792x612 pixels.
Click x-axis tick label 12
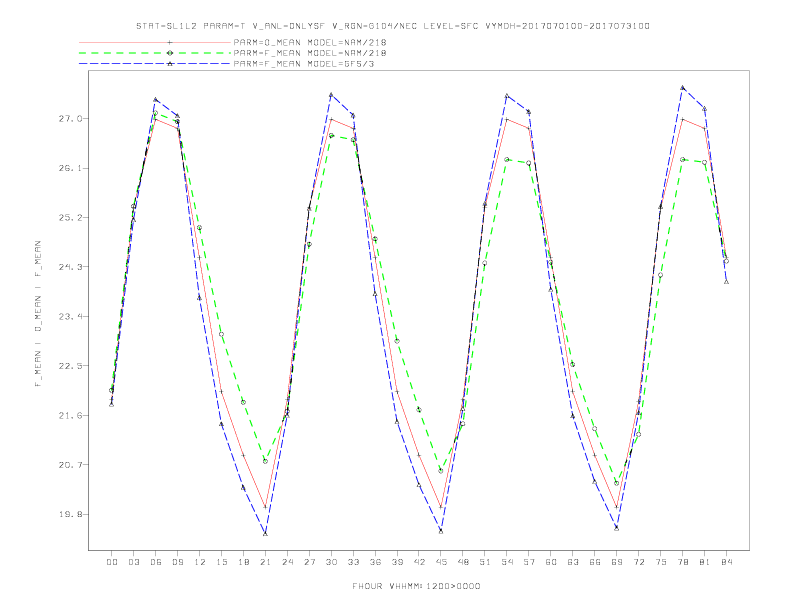point(200,562)
